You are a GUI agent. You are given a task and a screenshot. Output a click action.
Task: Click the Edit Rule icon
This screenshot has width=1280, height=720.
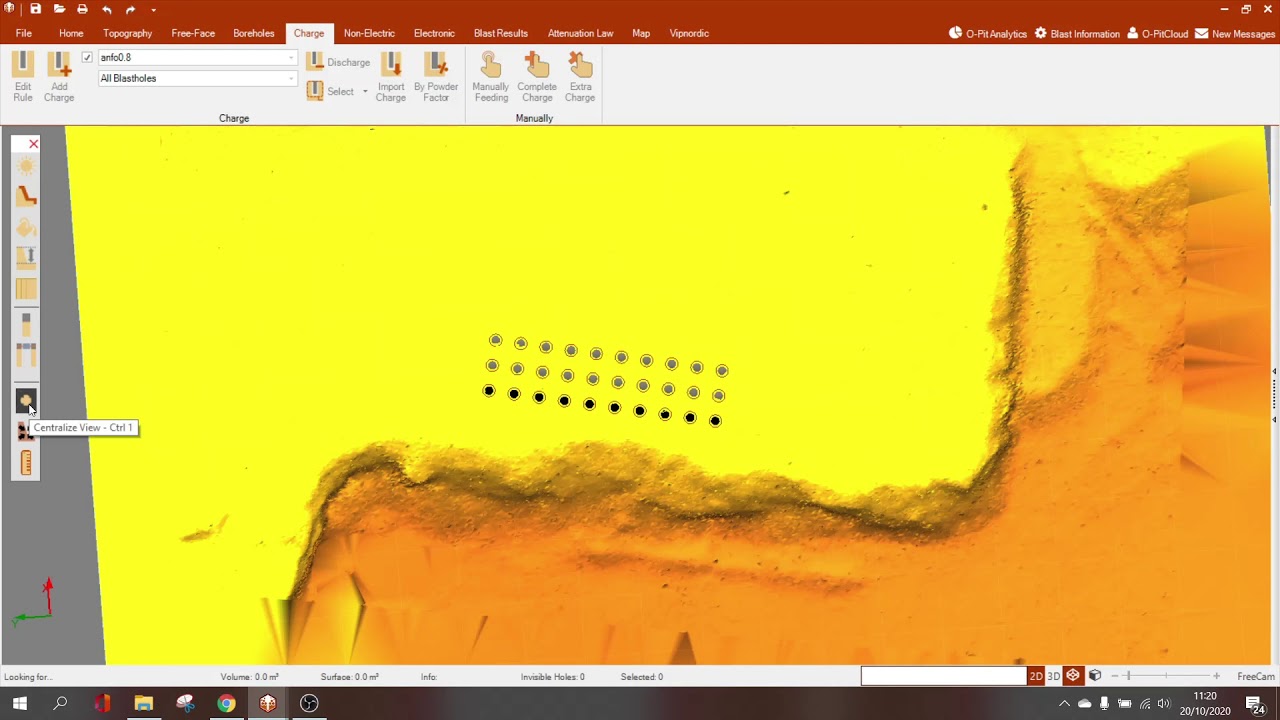(23, 77)
